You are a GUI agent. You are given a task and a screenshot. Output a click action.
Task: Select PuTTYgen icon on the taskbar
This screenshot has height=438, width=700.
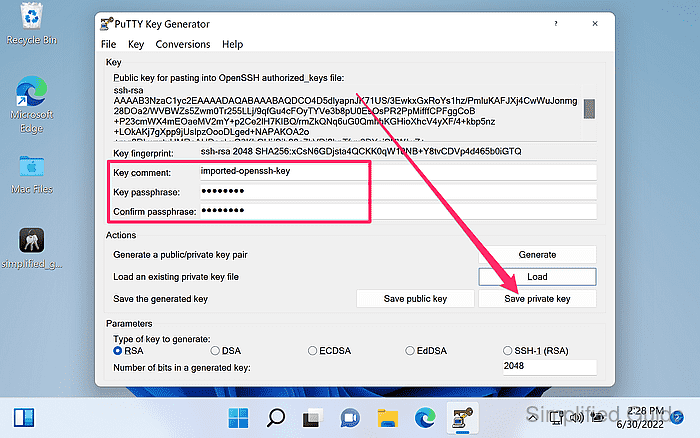tap(462, 418)
